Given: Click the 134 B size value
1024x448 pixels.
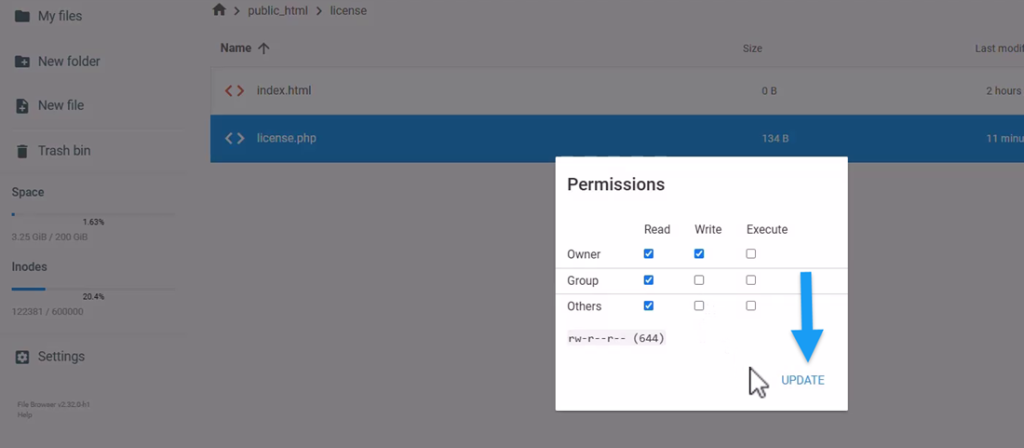Looking at the screenshot, I should [775, 139].
